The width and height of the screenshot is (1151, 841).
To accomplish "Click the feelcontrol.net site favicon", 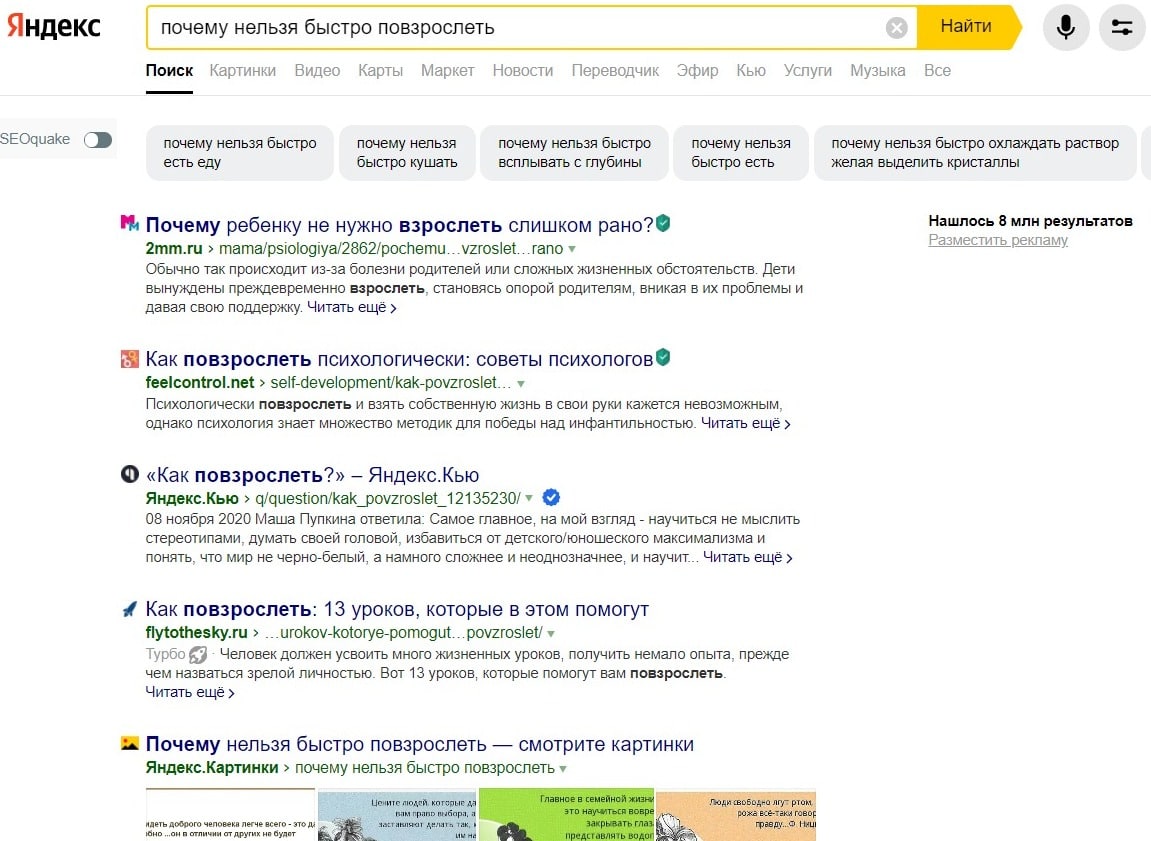I will [x=129, y=359].
